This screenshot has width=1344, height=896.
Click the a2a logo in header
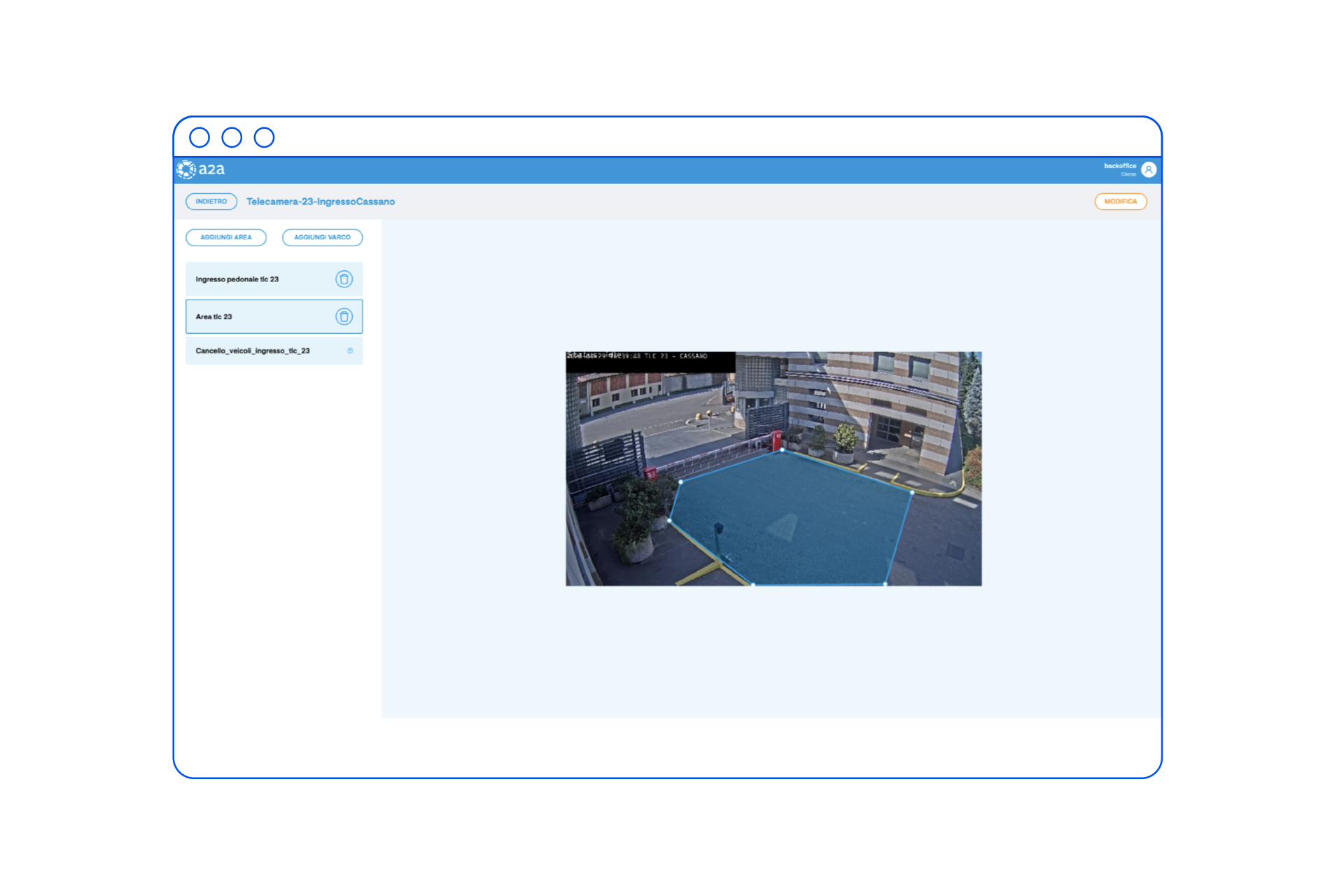pyautogui.click(x=201, y=169)
